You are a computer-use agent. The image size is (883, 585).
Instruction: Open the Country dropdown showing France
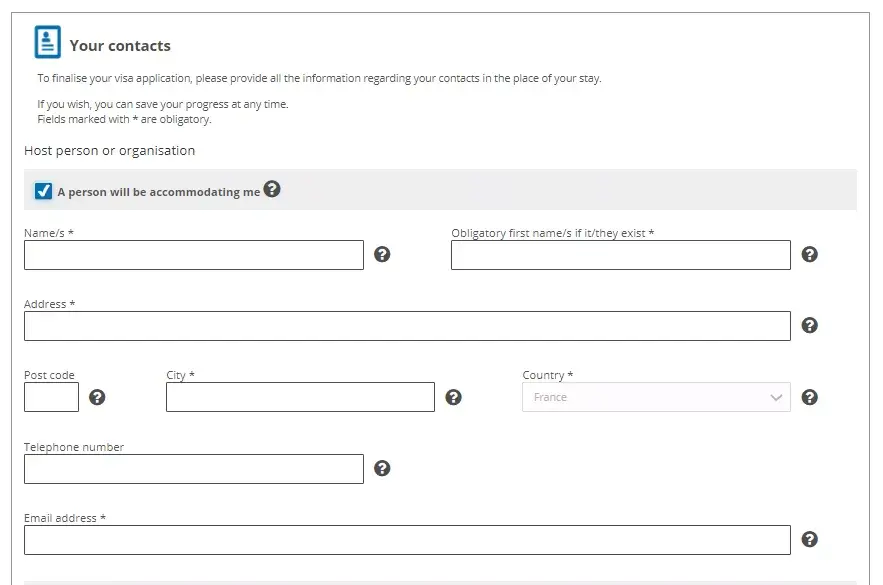[x=645, y=397]
